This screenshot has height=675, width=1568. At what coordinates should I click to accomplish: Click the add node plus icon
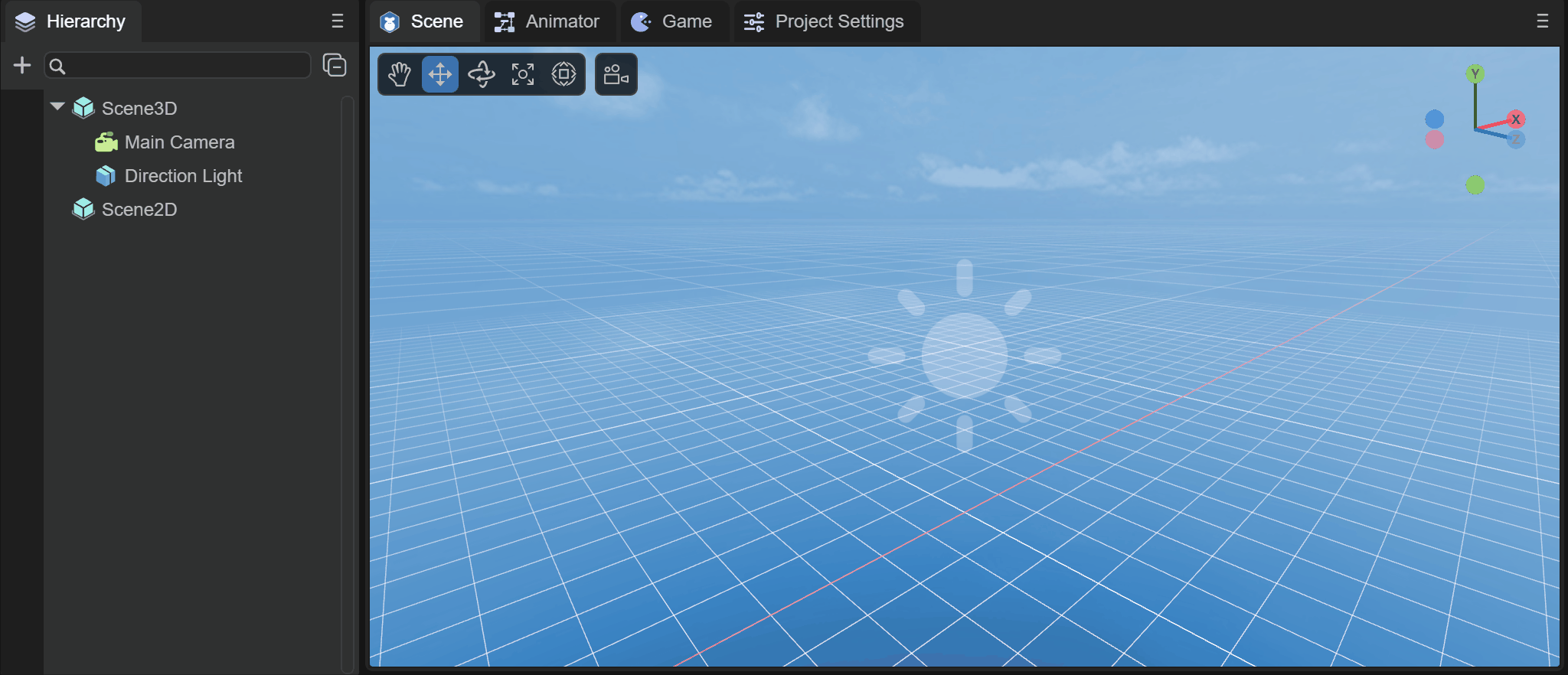[x=22, y=66]
